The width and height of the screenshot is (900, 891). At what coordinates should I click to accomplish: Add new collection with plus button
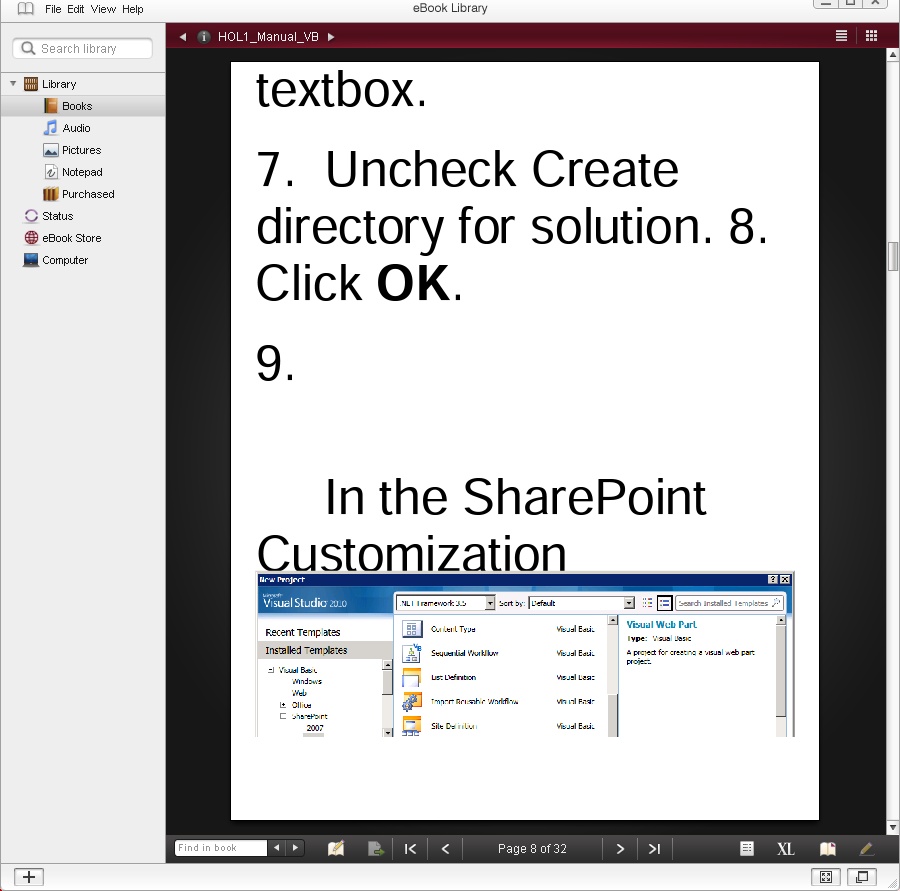click(x=29, y=877)
